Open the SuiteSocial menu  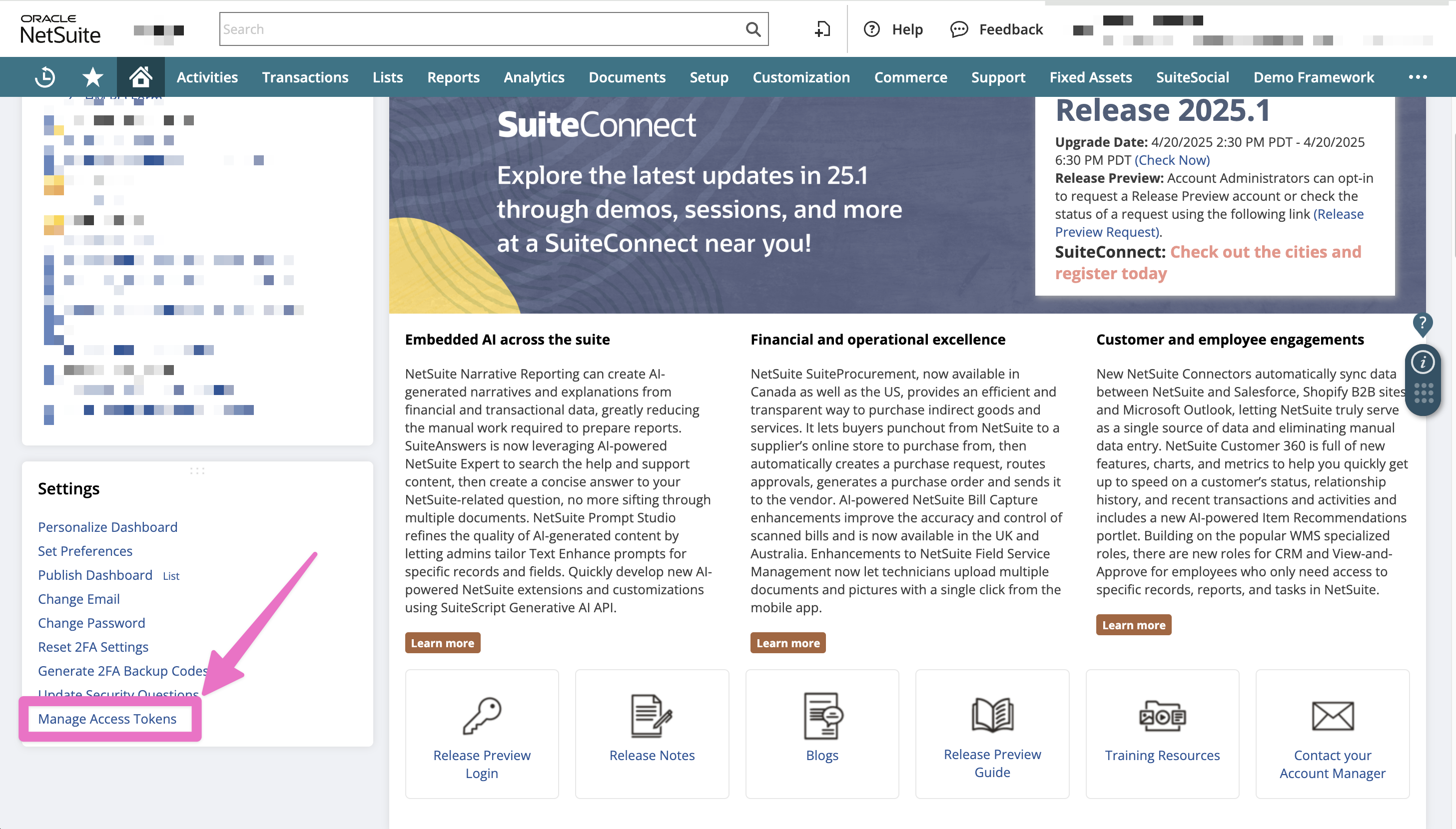pos(1192,77)
